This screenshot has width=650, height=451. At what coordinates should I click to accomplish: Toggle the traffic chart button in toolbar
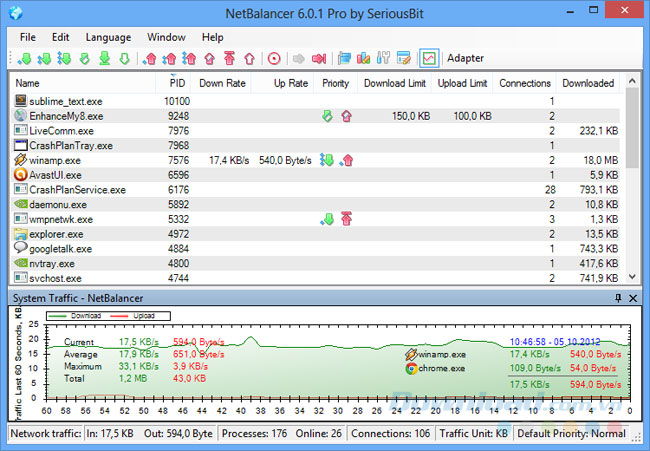[x=428, y=58]
